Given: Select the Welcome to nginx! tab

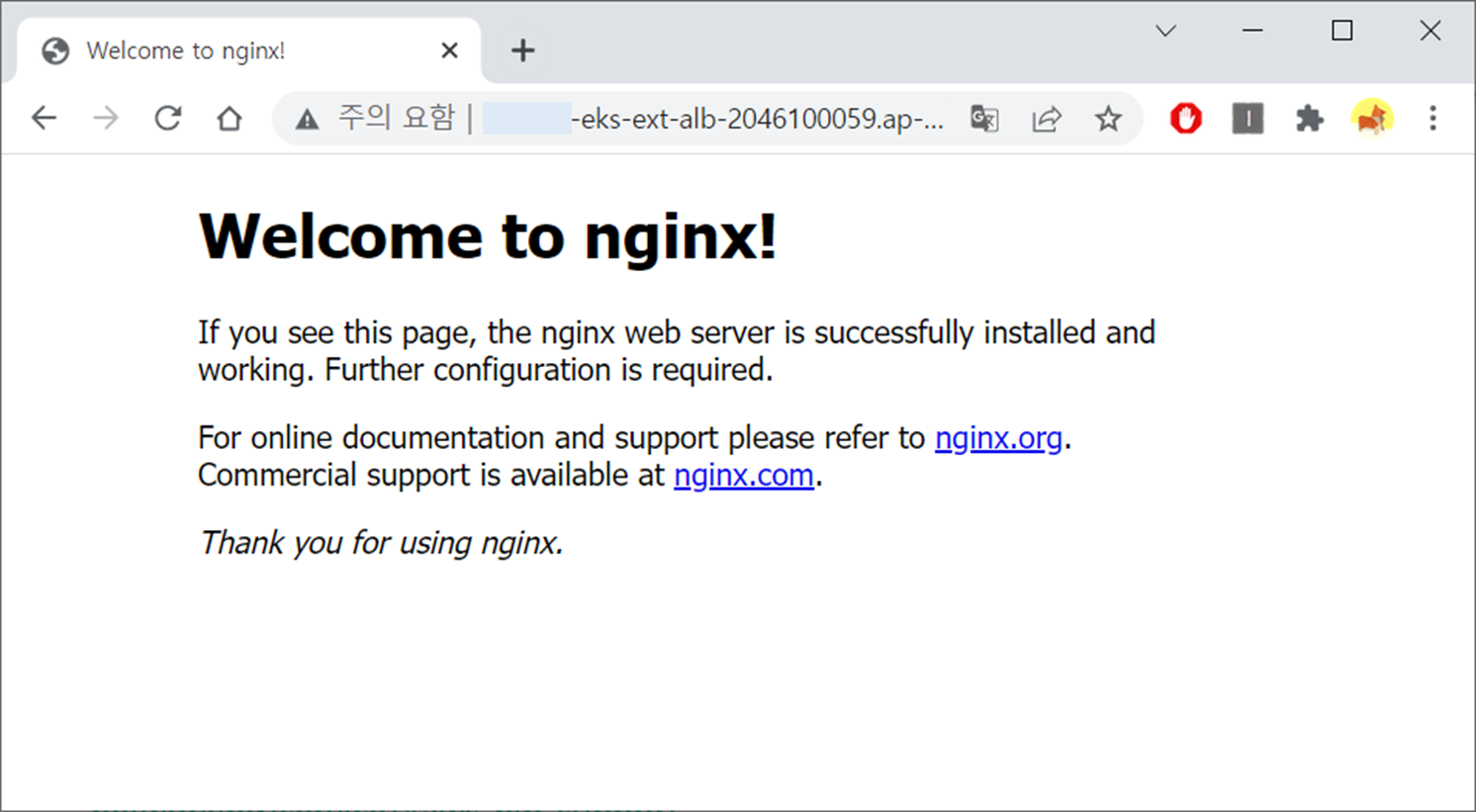Looking at the screenshot, I should pos(250,50).
